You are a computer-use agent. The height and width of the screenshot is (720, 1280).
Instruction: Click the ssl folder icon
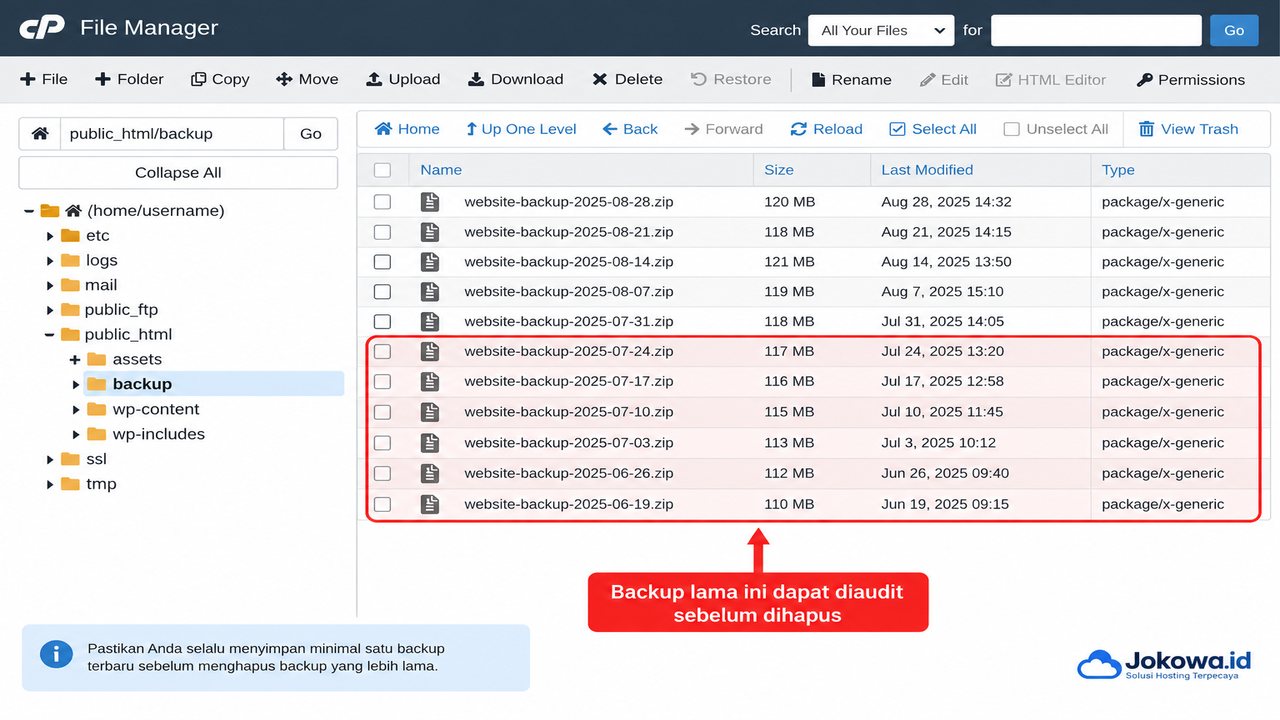70,459
